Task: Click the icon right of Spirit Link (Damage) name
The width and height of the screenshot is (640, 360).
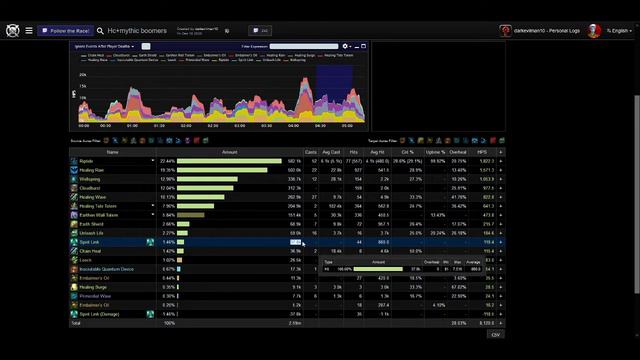Action: [150, 314]
